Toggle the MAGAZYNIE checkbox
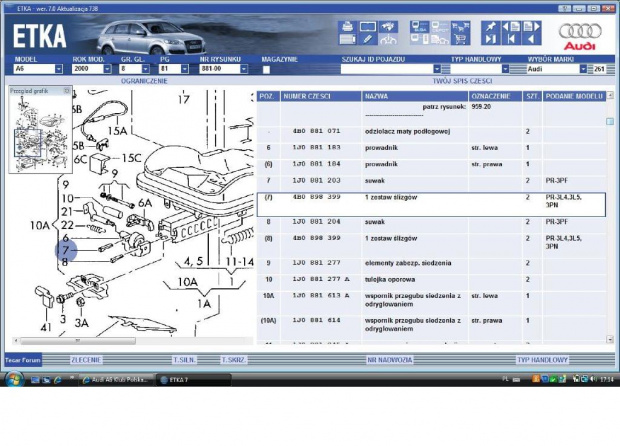The height and width of the screenshot is (446, 620). coord(266,69)
